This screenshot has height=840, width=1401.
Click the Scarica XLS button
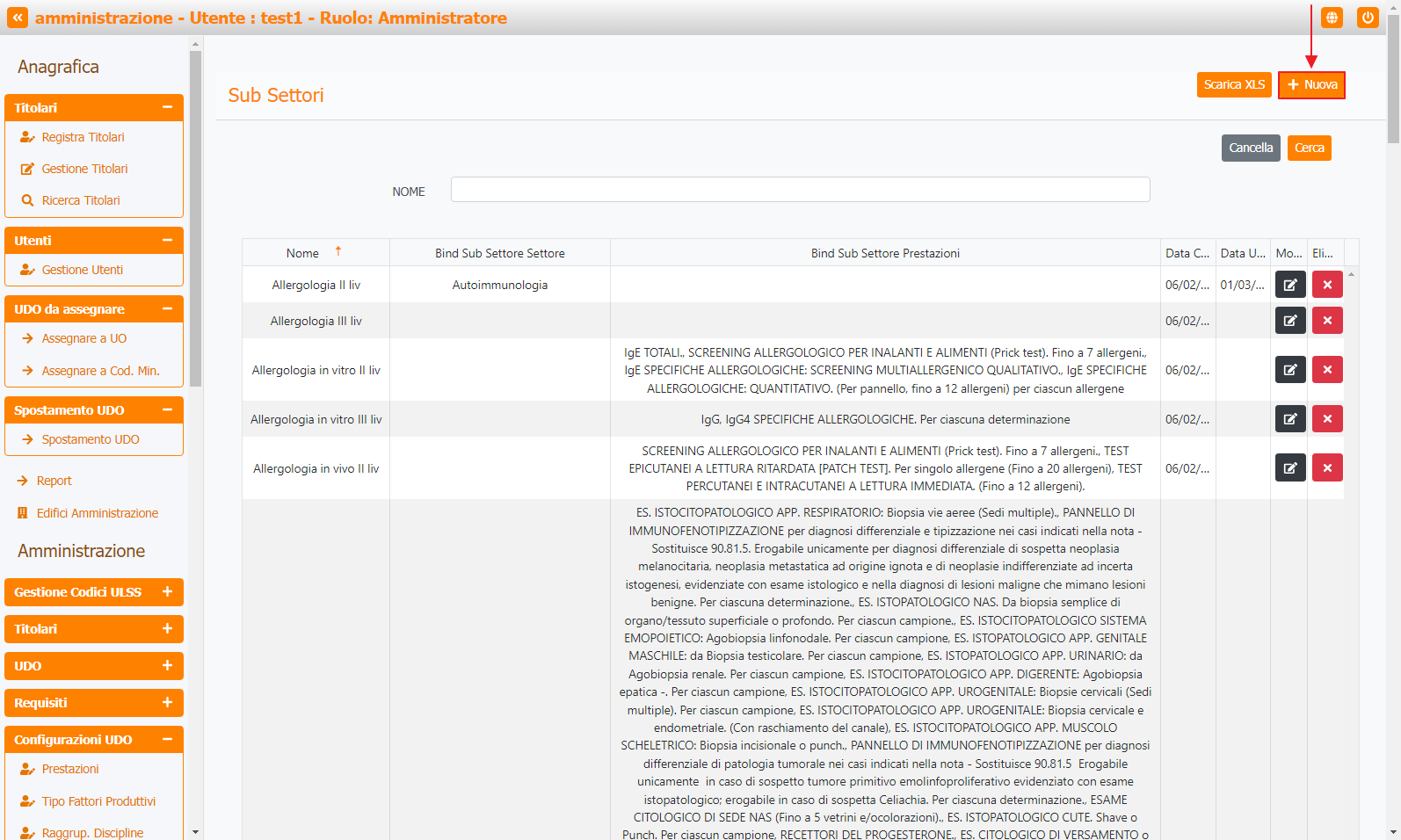click(x=1233, y=84)
